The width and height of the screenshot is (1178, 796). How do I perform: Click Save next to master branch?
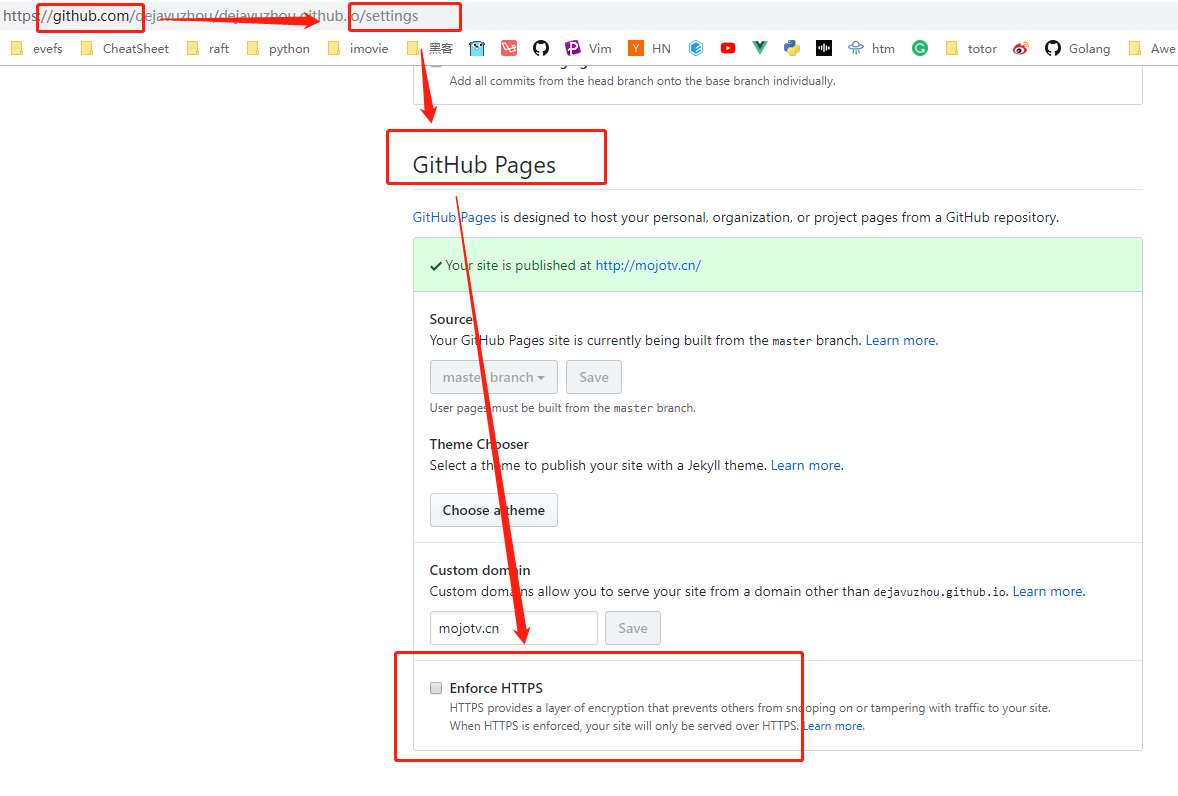pyautogui.click(x=594, y=377)
